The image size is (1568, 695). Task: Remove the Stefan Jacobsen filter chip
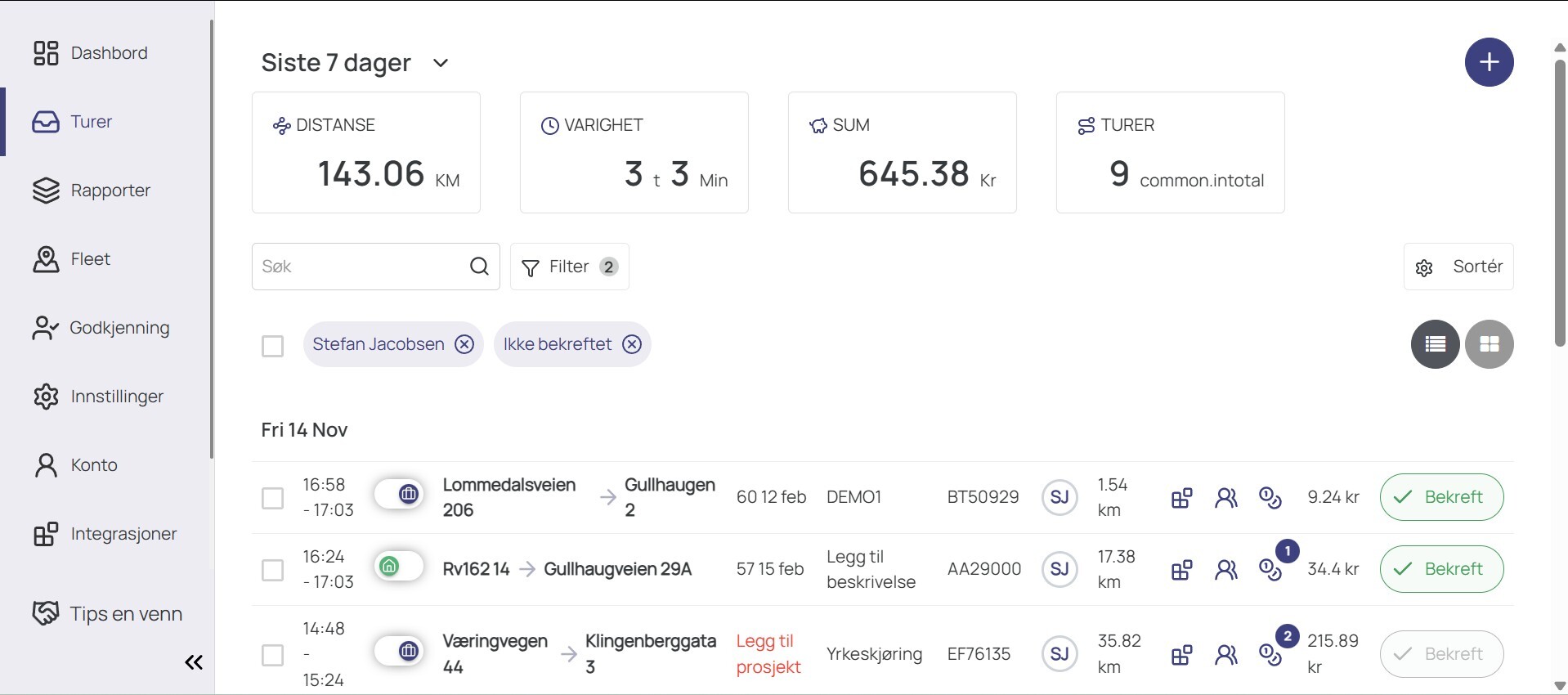464,344
